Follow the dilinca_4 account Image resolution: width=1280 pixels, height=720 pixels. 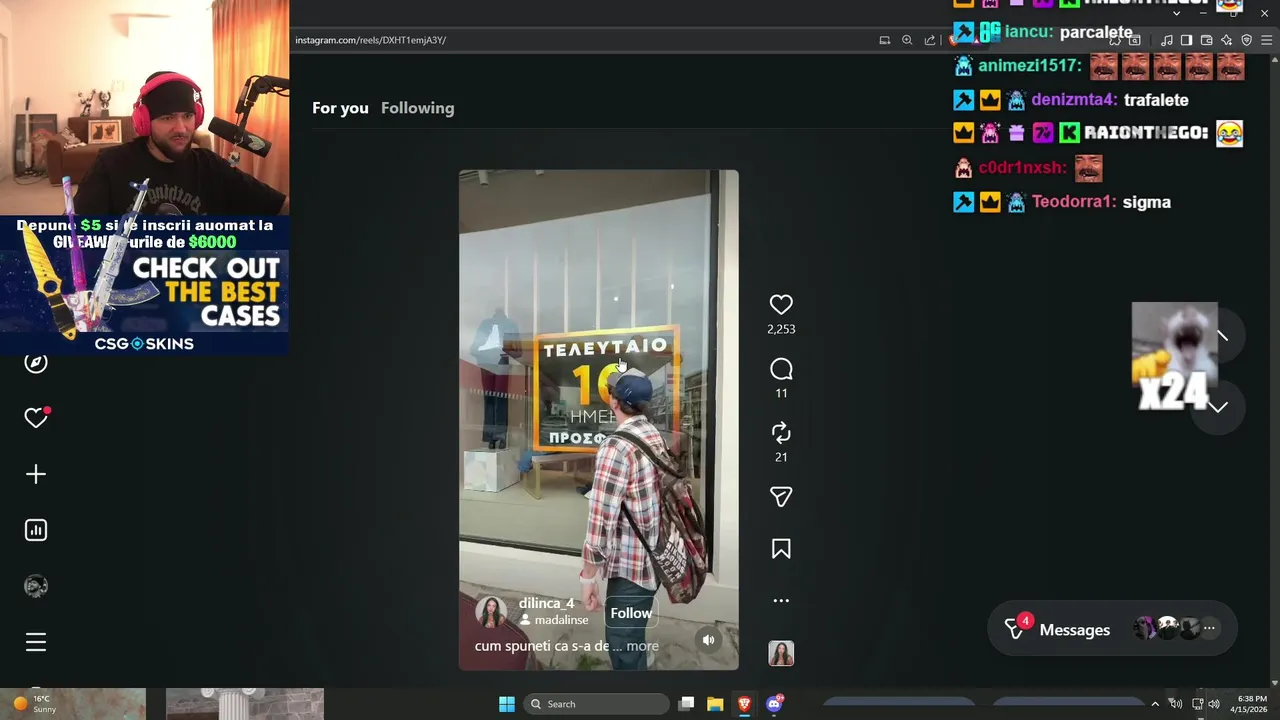pyautogui.click(x=631, y=613)
